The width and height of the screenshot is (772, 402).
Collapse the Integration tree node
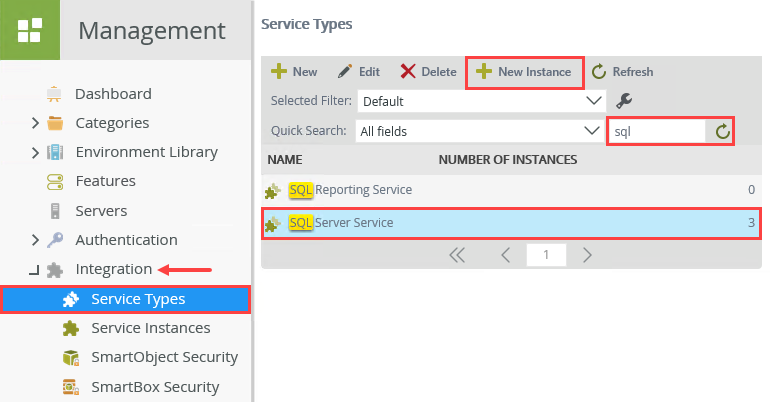[34, 270]
